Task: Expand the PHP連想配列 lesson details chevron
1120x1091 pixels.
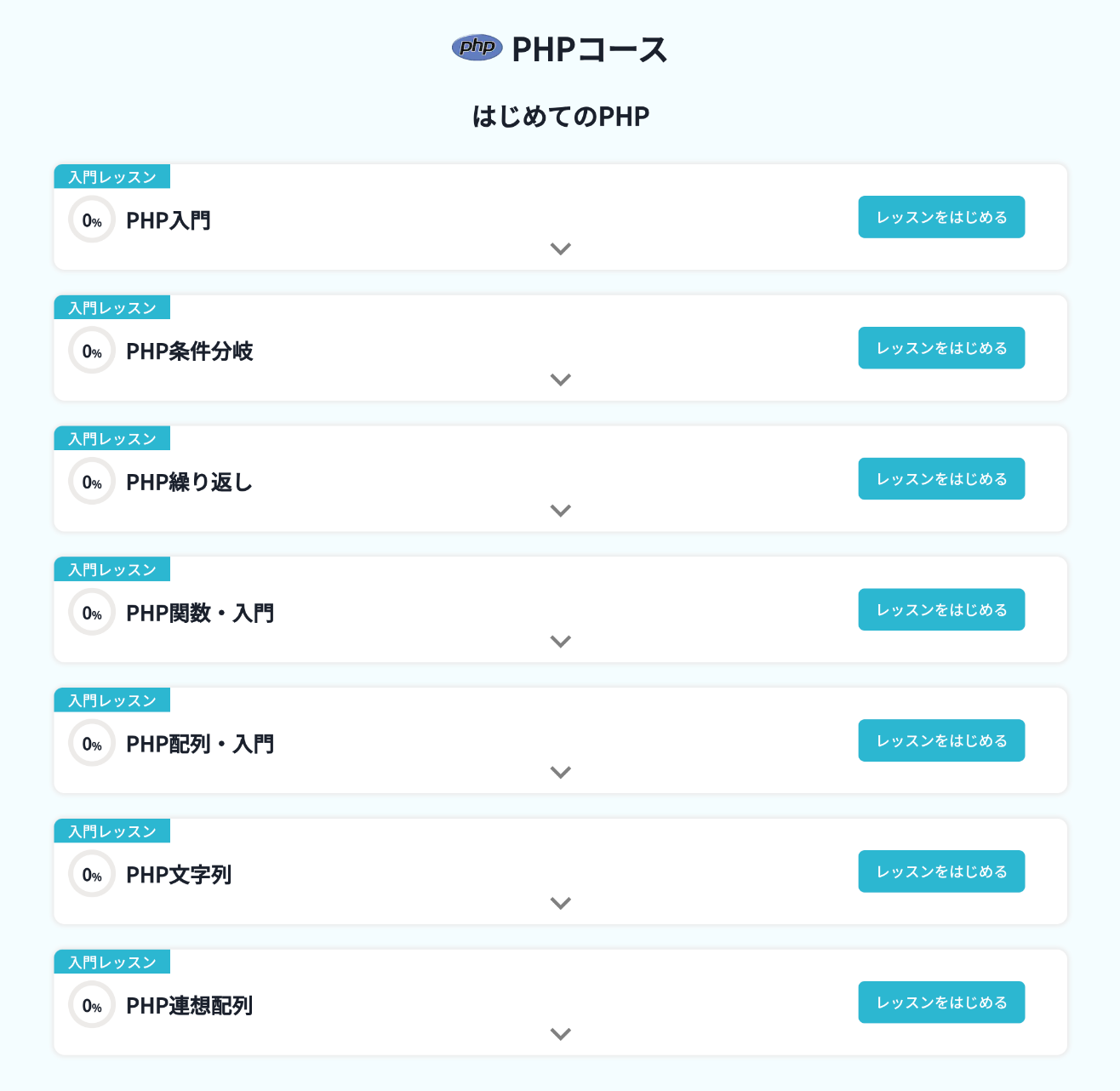Action: tap(560, 1034)
